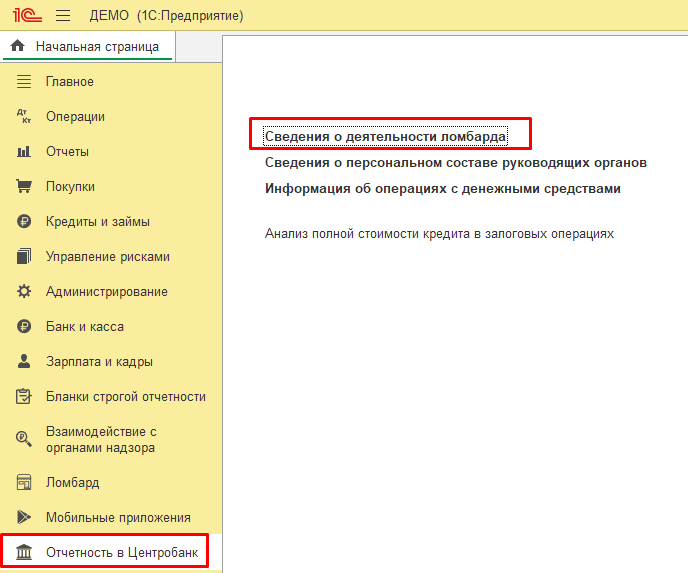Click the Зарплата и кадры person icon
This screenshot has width=688, height=573.
coord(25,362)
